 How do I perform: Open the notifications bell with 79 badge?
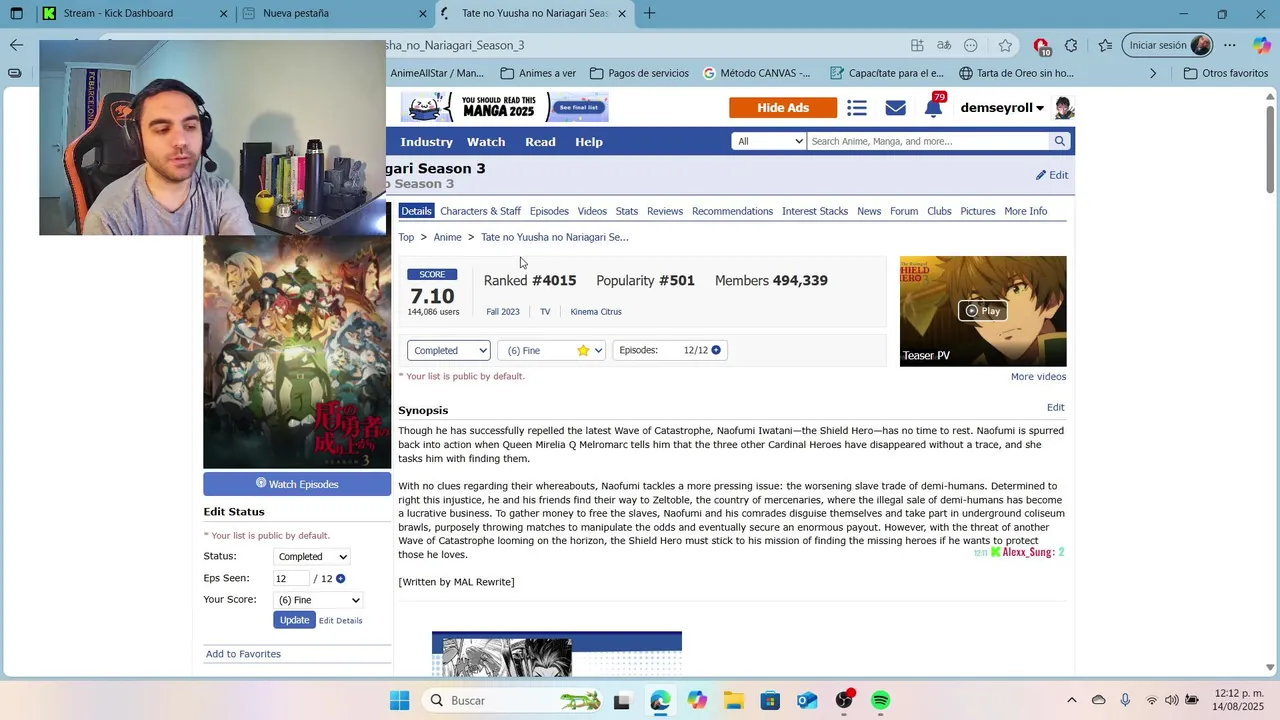tap(934, 106)
